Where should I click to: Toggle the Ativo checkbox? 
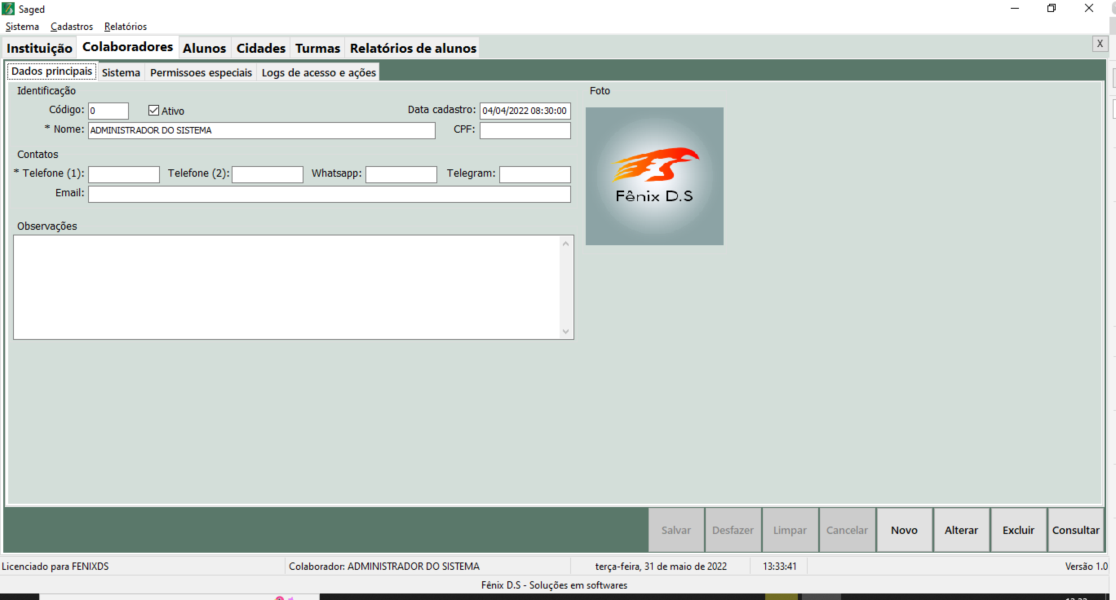point(154,111)
